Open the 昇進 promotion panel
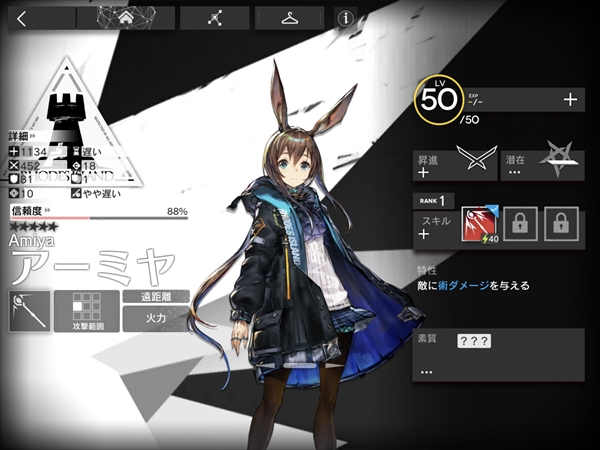Image resolution: width=600 pixels, height=450 pixels. point(455,165)
